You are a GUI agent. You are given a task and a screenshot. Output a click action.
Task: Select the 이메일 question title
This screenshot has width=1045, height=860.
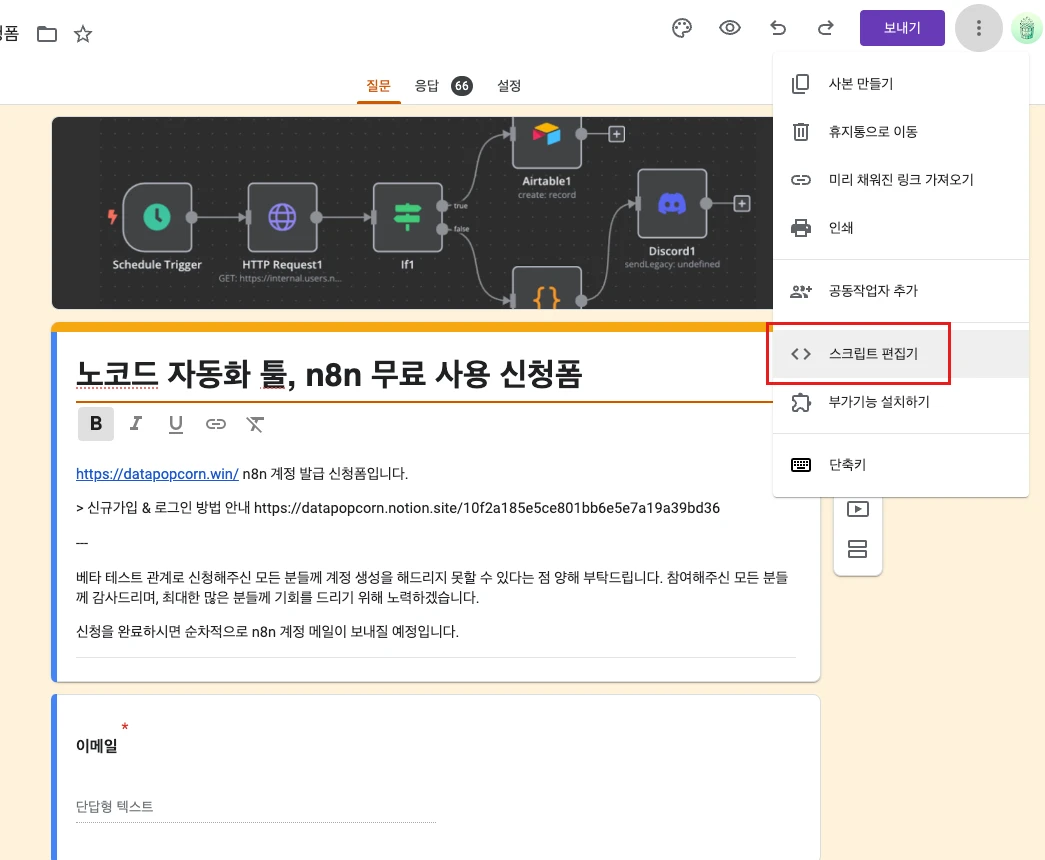pos(97,745)
